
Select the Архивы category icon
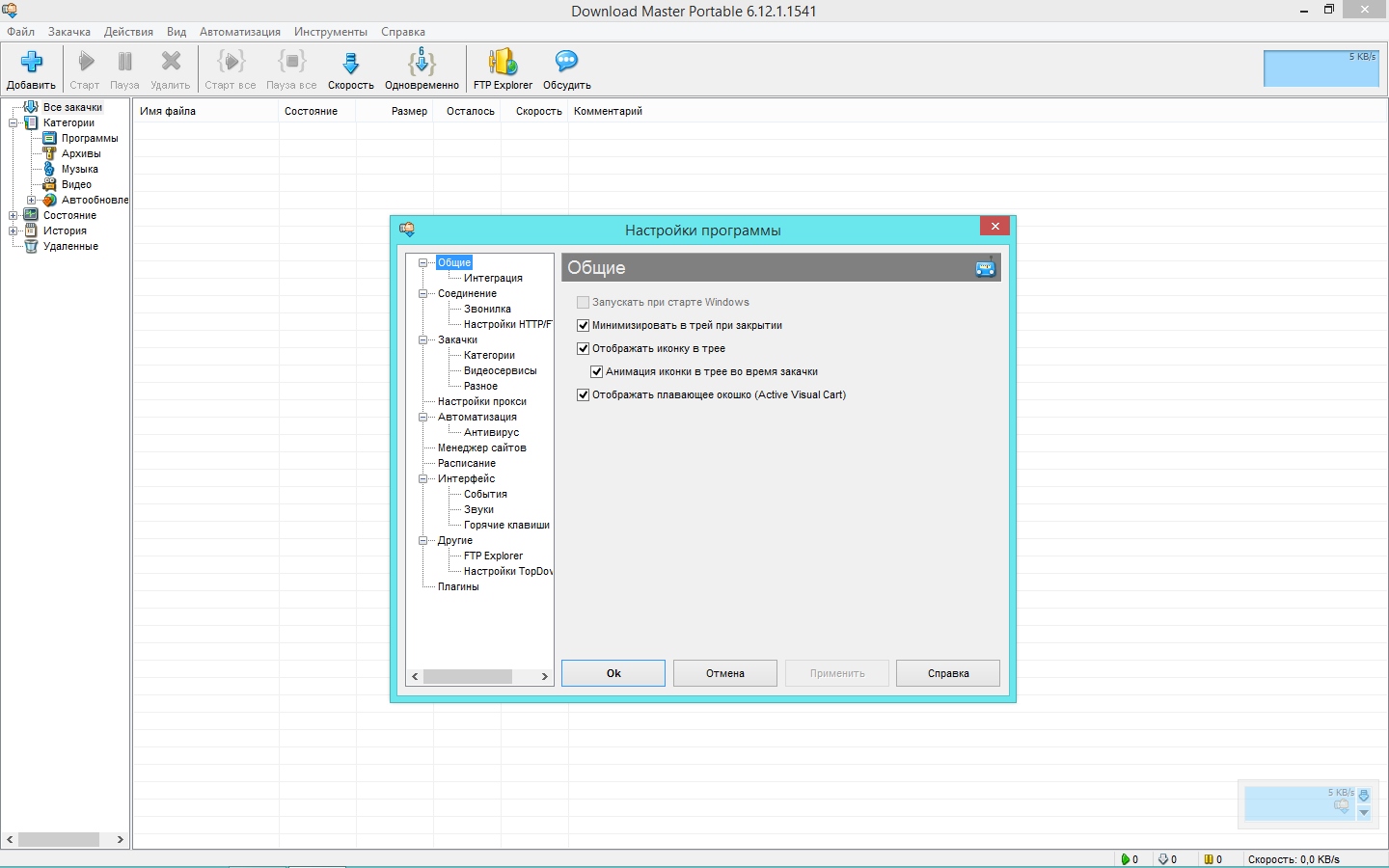click(50, 153)
